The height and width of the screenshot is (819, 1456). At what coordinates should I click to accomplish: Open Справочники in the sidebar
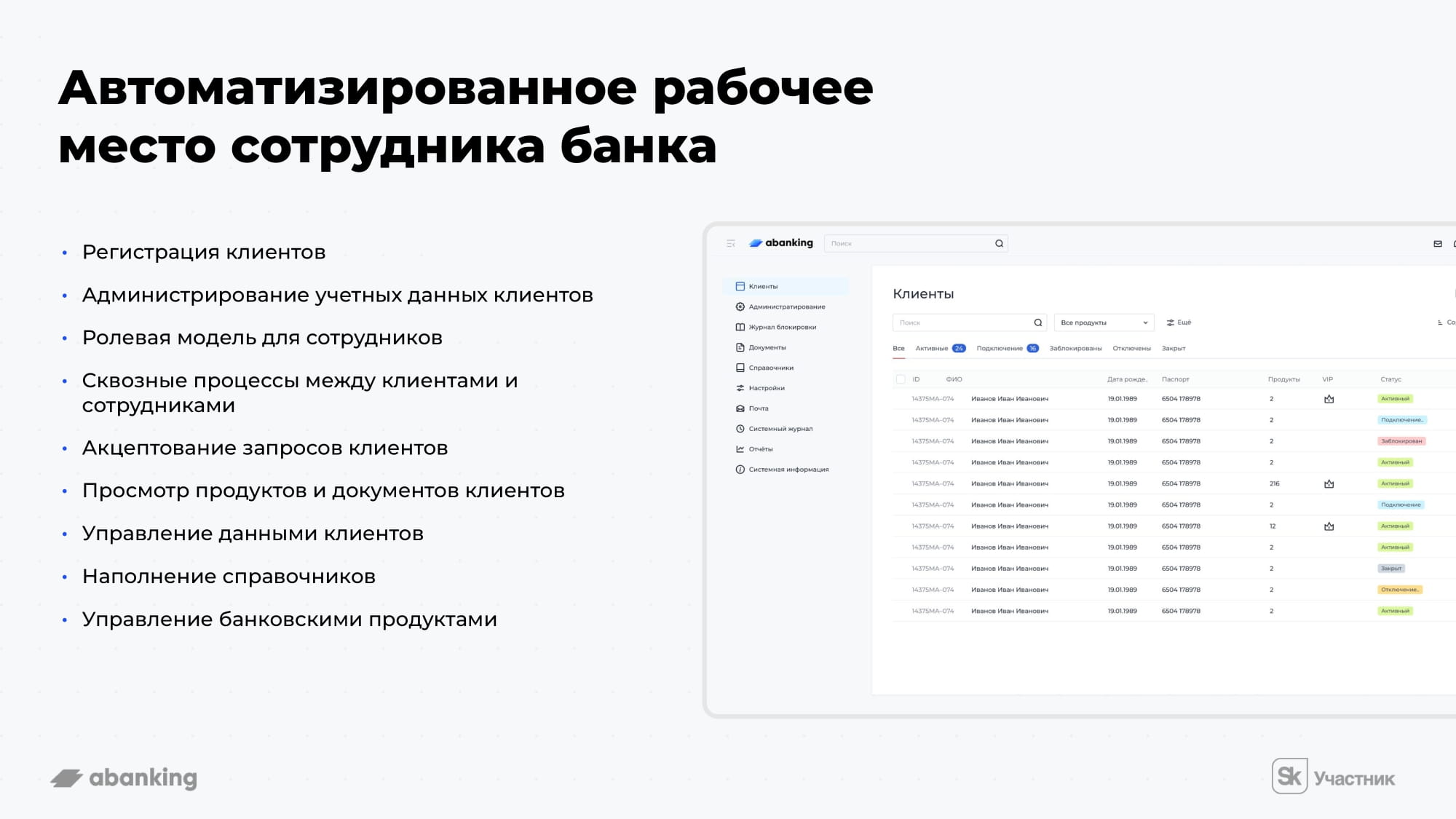click(770, 368)
